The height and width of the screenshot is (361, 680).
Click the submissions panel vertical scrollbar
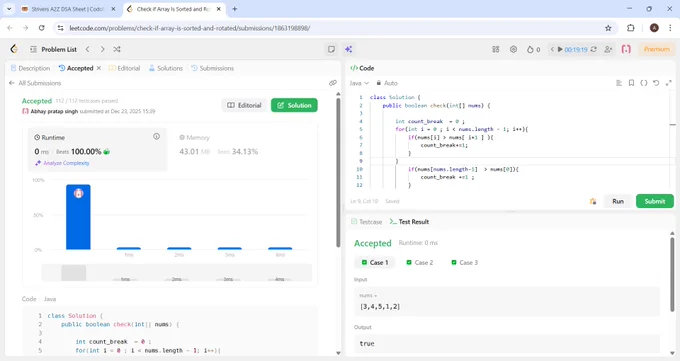(338, 174)
